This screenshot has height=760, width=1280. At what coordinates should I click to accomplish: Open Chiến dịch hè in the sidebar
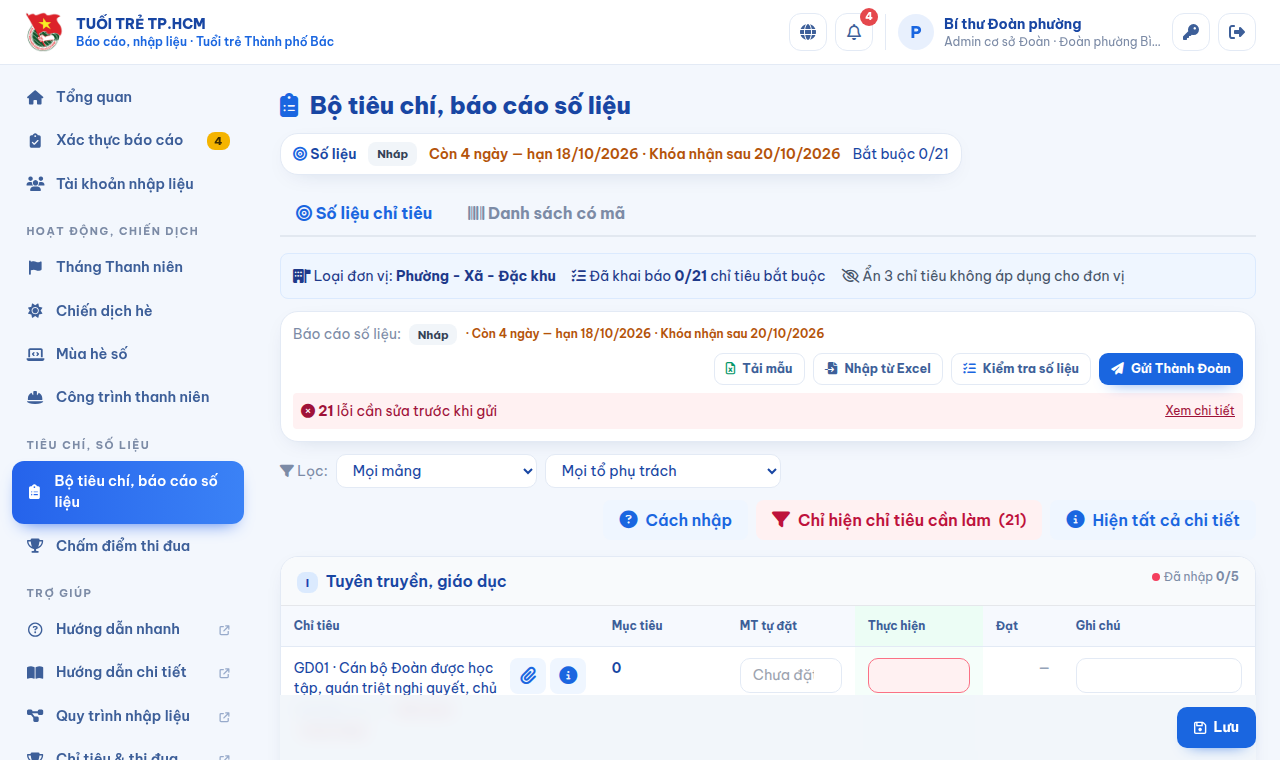tap(128, 311)
